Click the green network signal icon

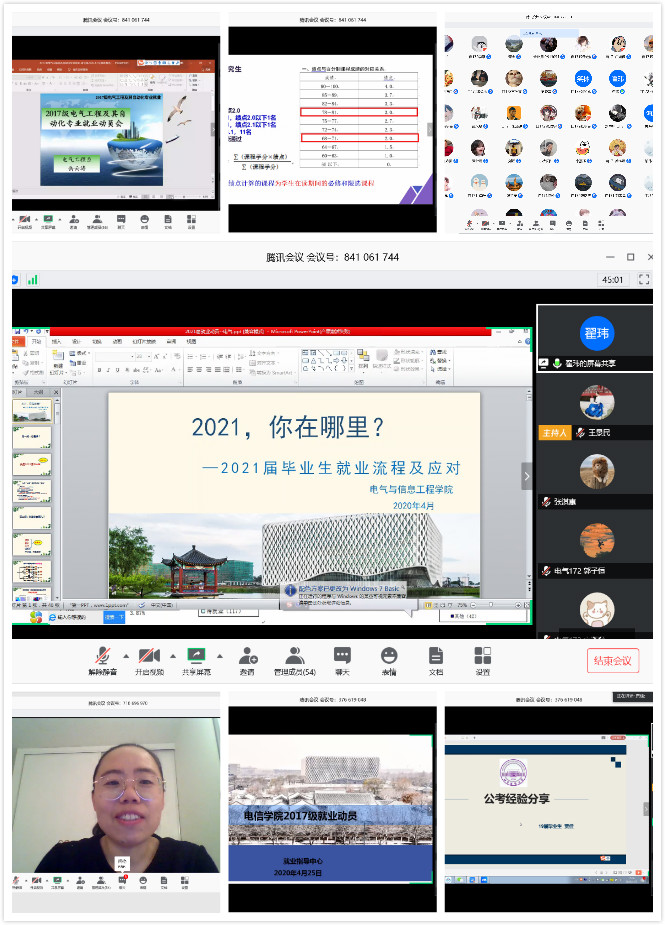point(32,280)
